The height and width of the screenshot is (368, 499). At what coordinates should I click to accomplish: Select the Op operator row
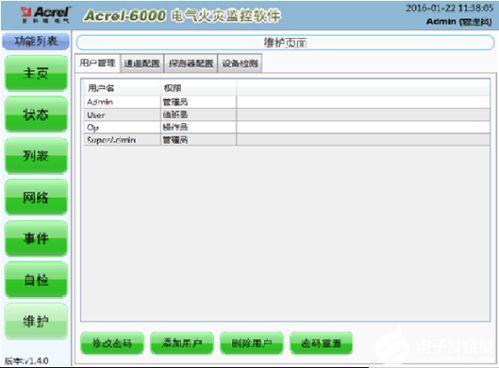pyautogui.click(x=287, y=127)
